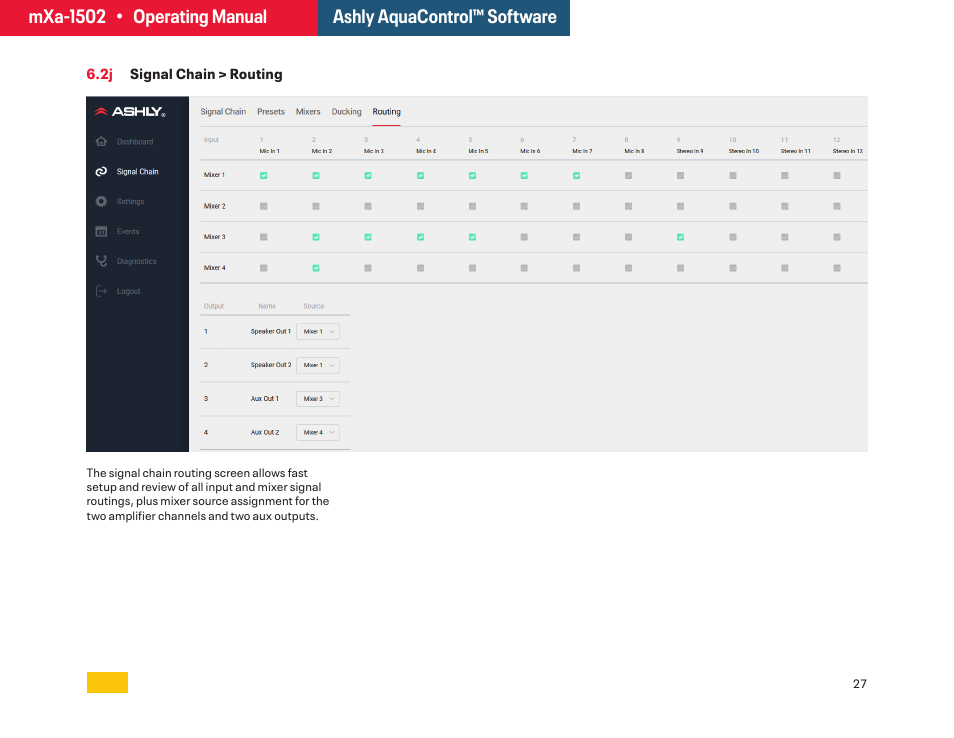
Task: Click the Signal Chain link icon
Action: [102, 172]
